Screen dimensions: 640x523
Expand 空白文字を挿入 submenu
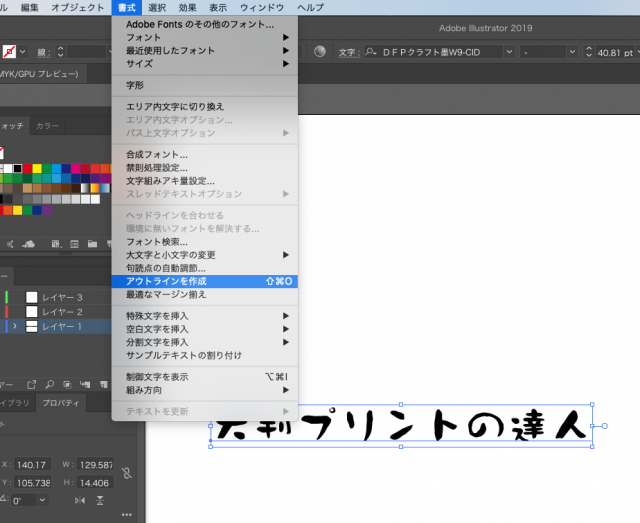coord(204,329)
